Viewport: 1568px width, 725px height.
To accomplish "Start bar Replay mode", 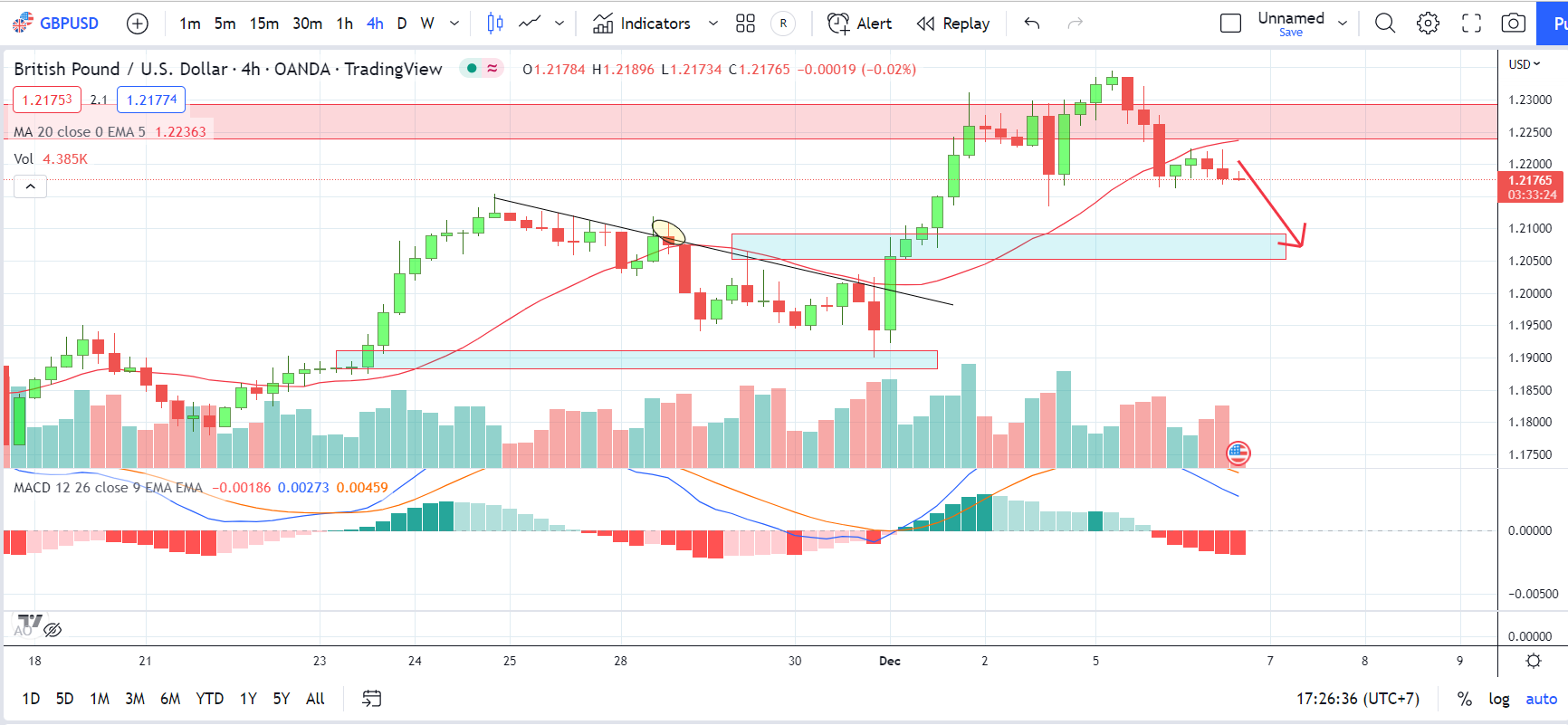I will [x=953, y=24].
